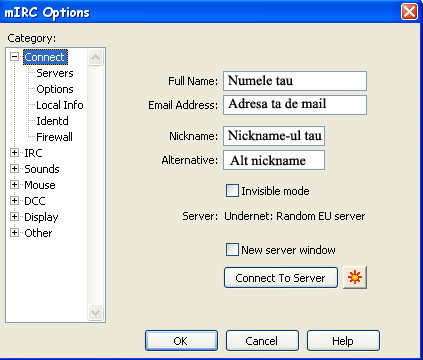Open the Firewall subcategory
423x360 pixels.
coord(54,137)
